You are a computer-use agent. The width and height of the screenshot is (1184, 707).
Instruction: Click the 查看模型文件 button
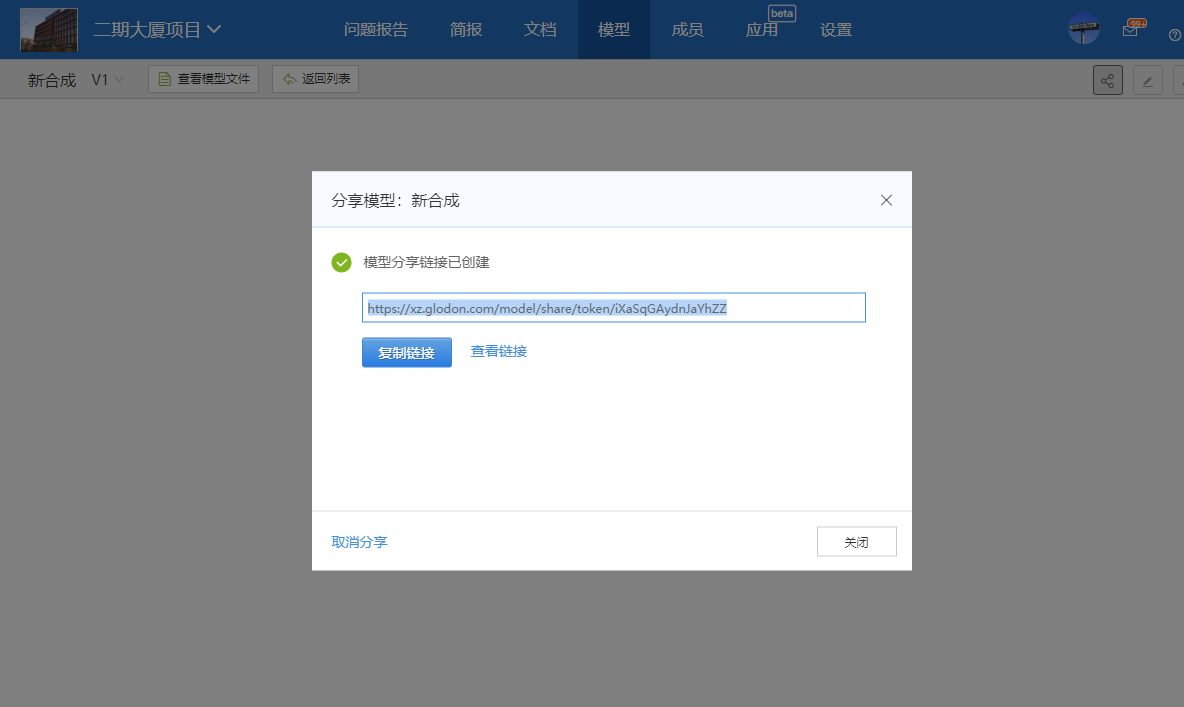point(204,79)
